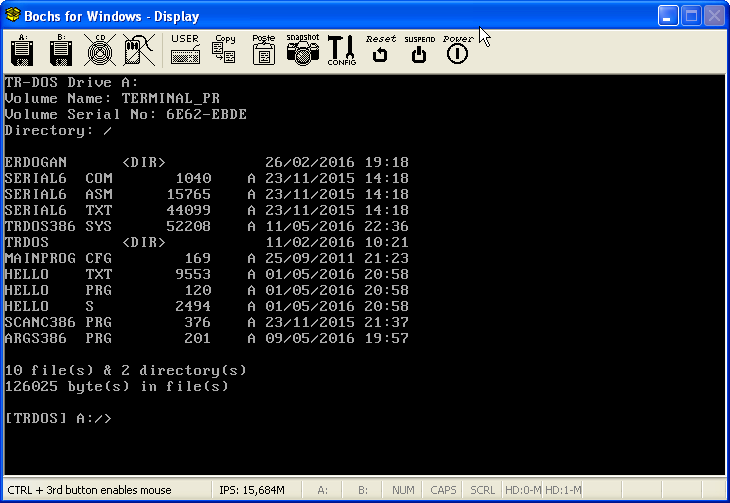The height and width of the screenshot is (503, 730).
Task: Click the floppy A: drive icon
Action: pyautogui.click(x=22, y=50)
